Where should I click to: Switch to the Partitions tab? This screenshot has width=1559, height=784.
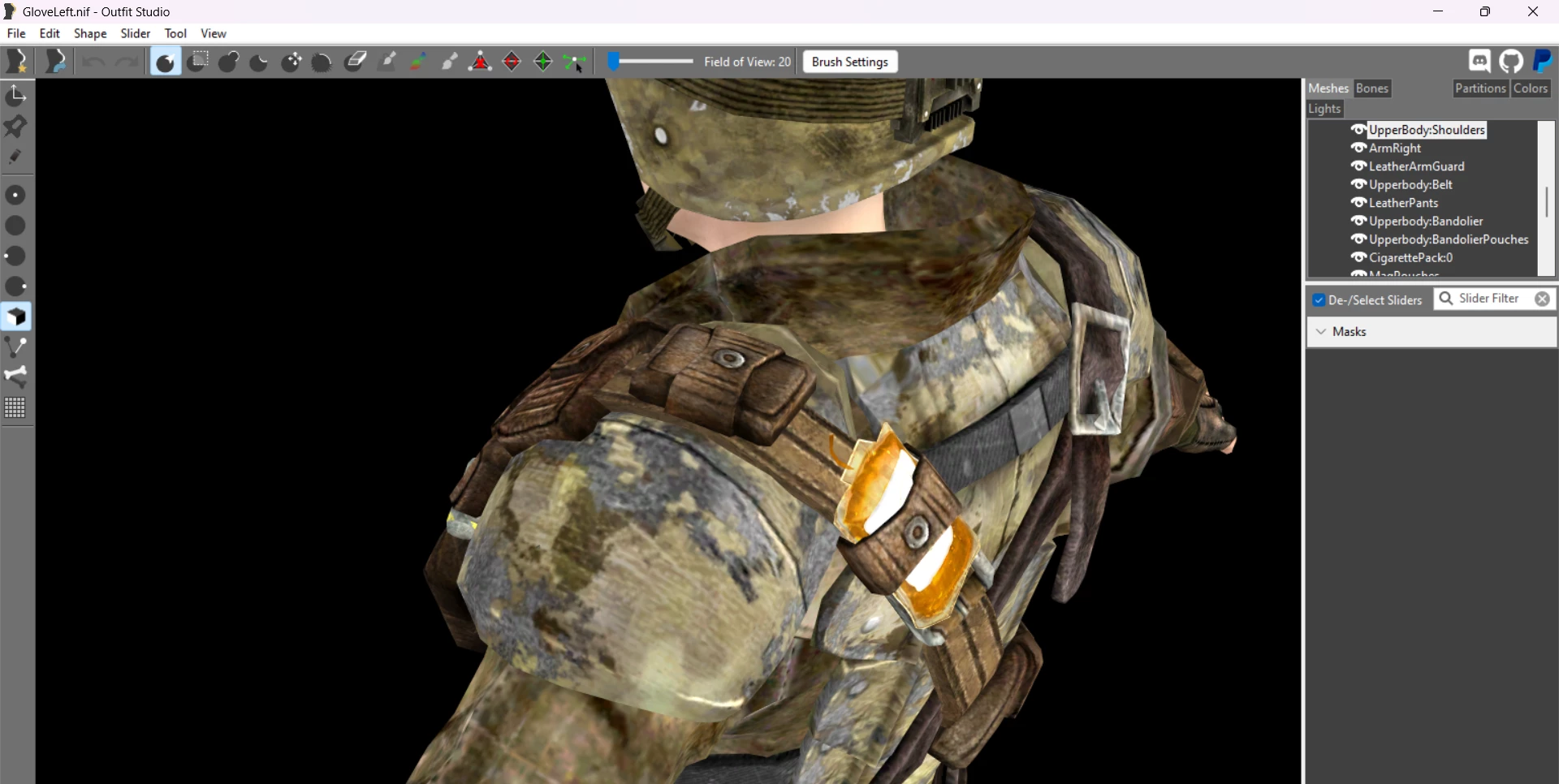[x=1480, y=88]
